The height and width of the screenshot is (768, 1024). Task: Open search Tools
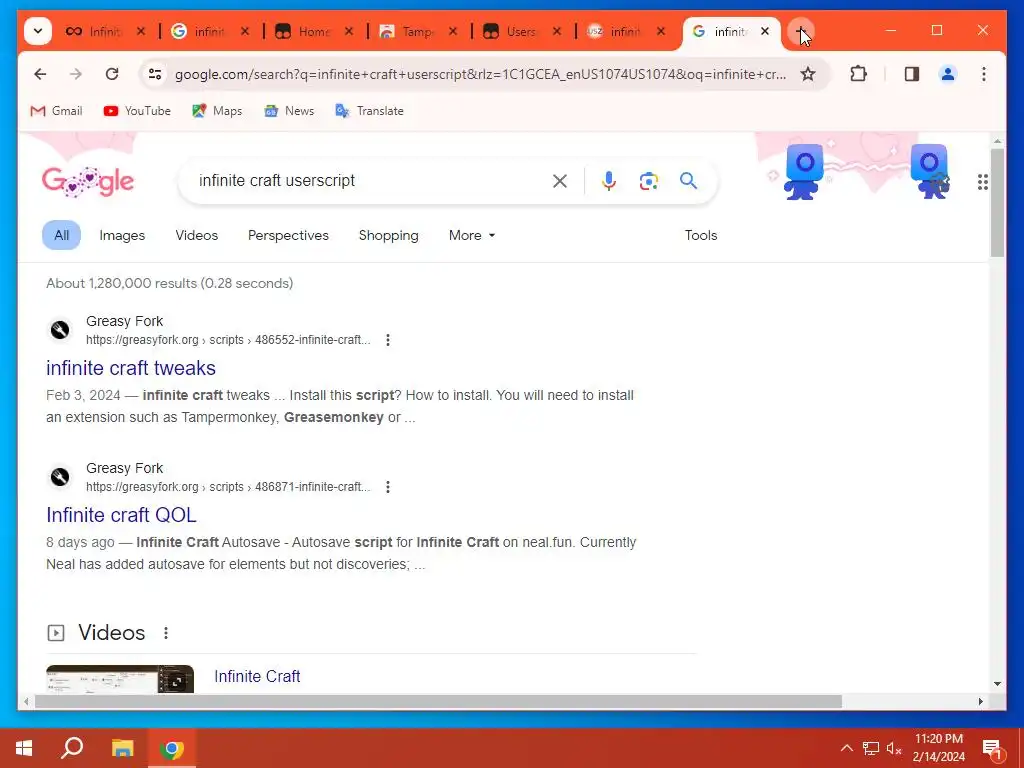701,235
